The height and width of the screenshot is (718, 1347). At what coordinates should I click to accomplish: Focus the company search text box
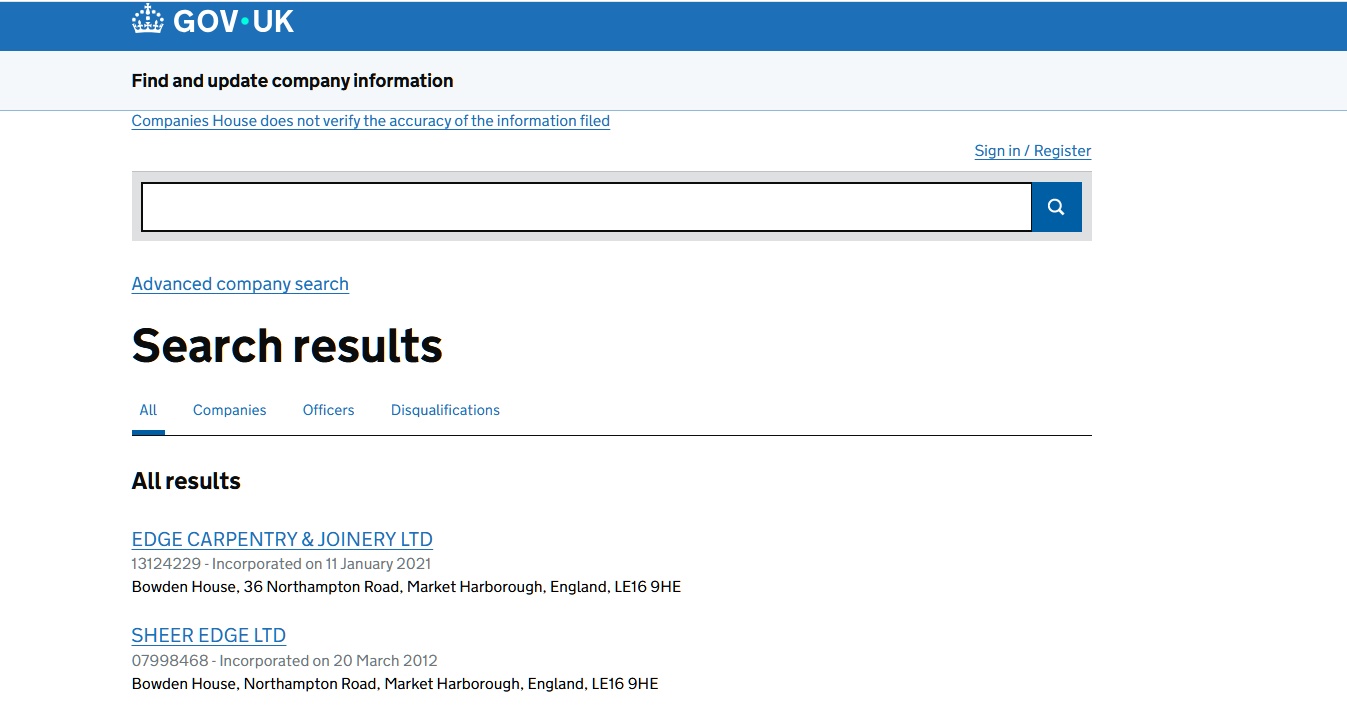[586, 207]
